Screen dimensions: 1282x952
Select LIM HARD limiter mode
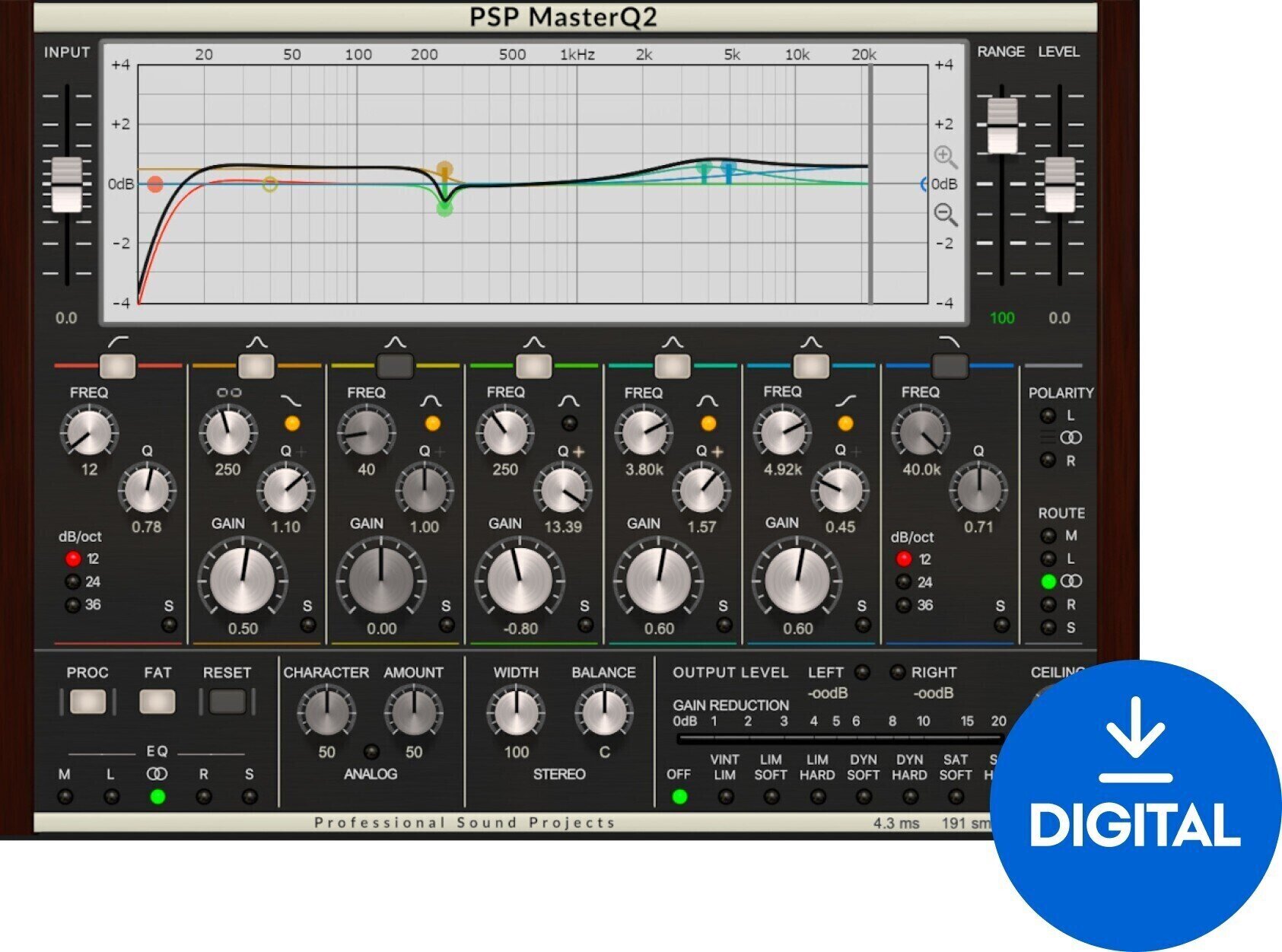click(818, 797)
